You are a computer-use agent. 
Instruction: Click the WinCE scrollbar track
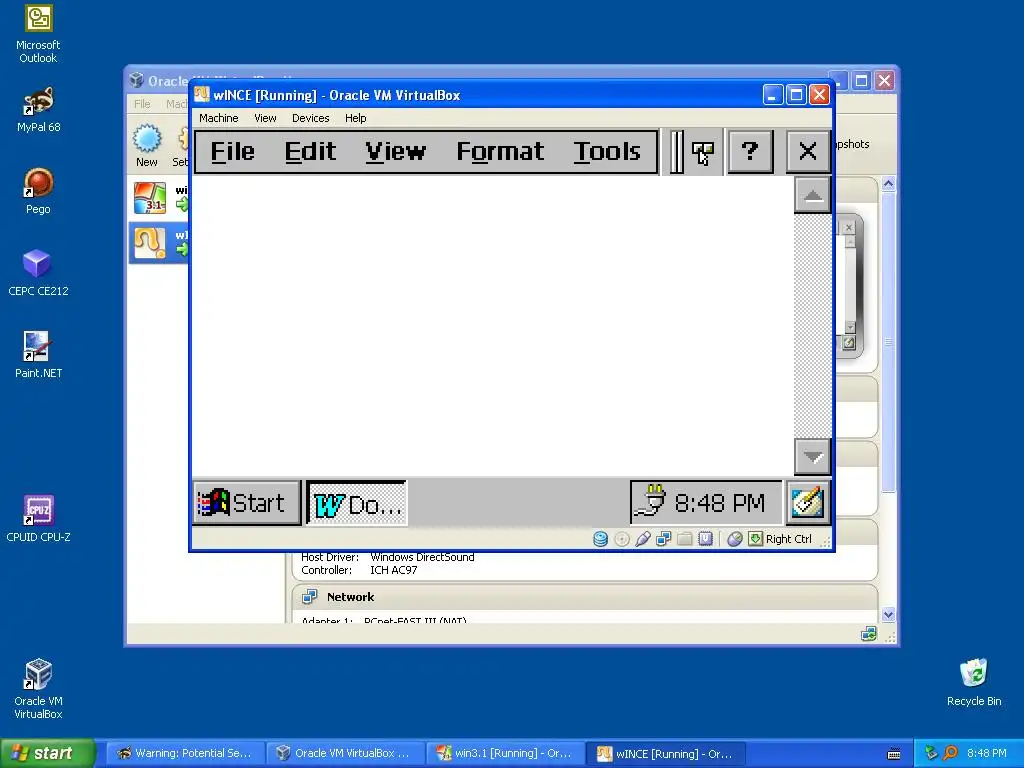812,326
